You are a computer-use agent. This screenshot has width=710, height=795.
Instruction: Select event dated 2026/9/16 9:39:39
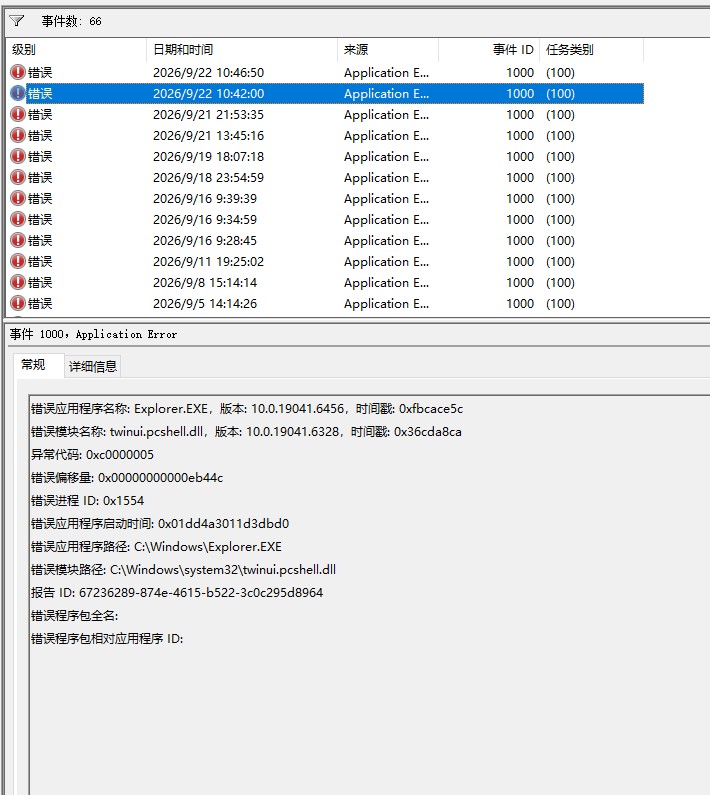point(325,198)
